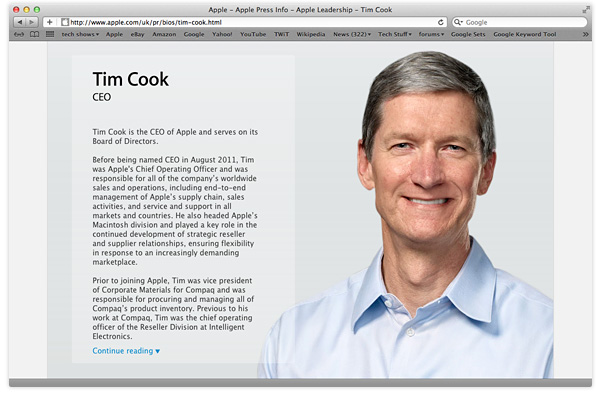Expand the Tech Stuff bookmarks folder
The width and height of the screenshot is (596, 396).
[395, 34]
